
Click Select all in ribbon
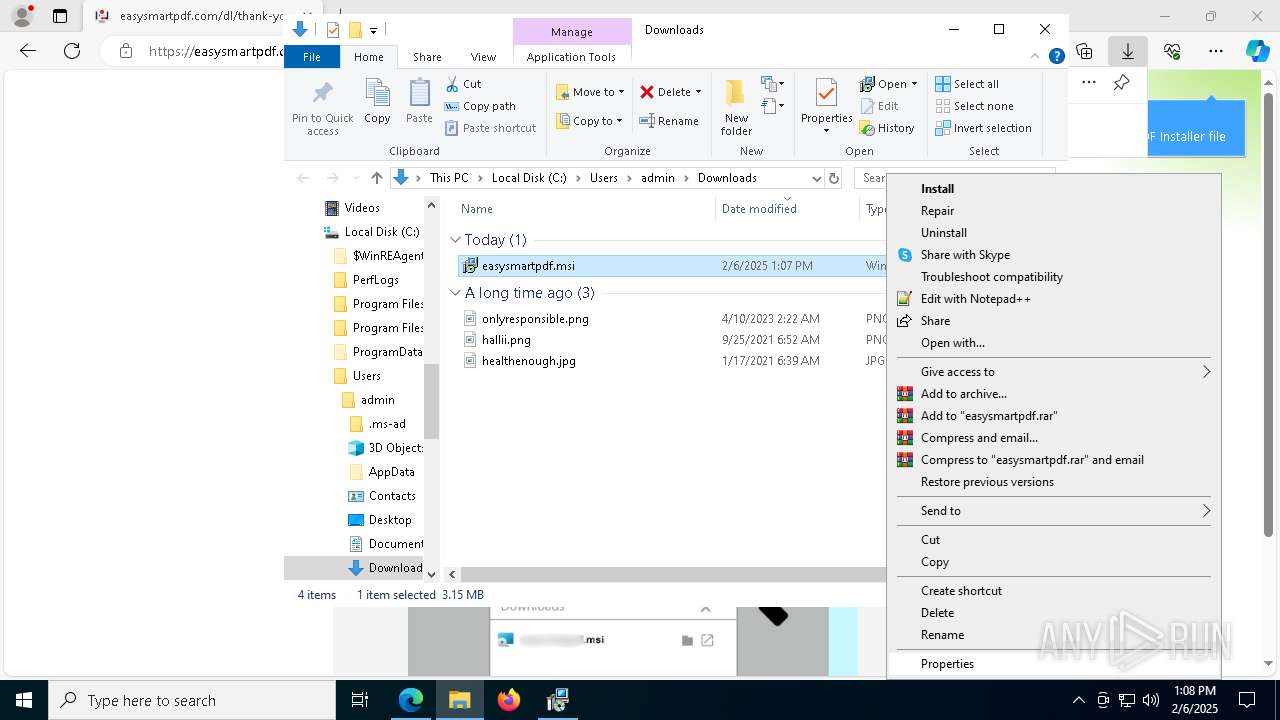(x=967, y=84)
